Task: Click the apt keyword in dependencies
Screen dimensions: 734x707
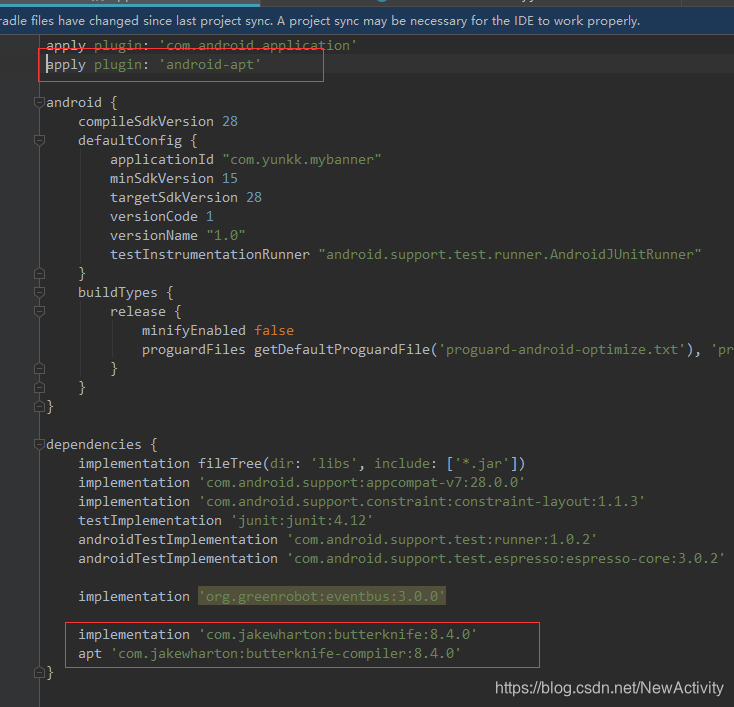Action: pyautogui.click(x=90, y=654)
